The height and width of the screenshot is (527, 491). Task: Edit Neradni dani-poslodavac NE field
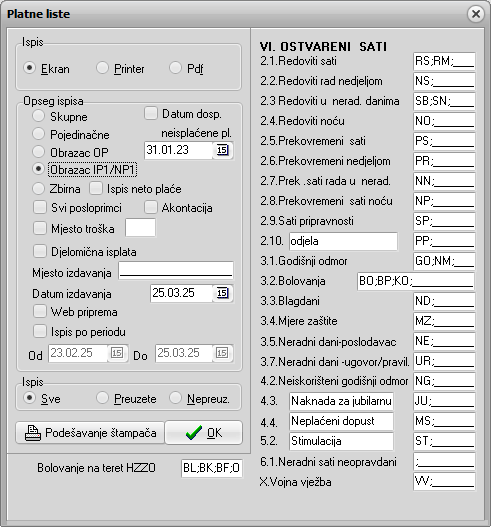pos(444,341)
